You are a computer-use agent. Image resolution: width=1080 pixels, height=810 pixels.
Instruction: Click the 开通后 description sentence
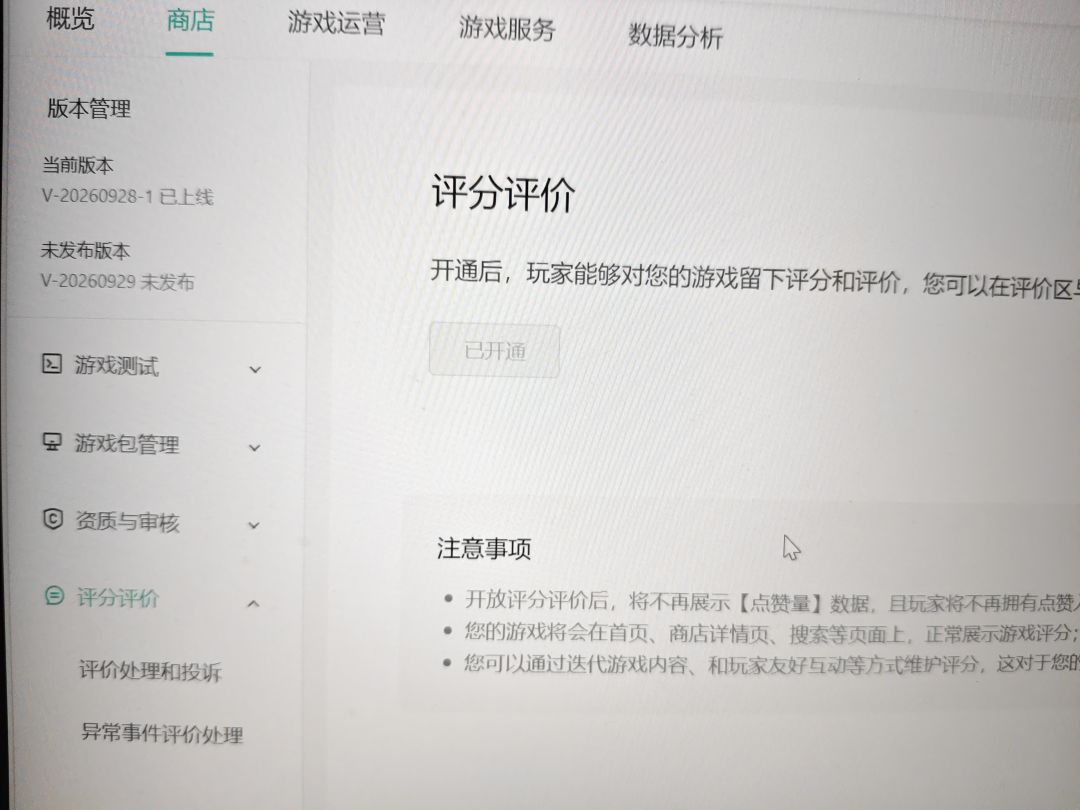755,279
